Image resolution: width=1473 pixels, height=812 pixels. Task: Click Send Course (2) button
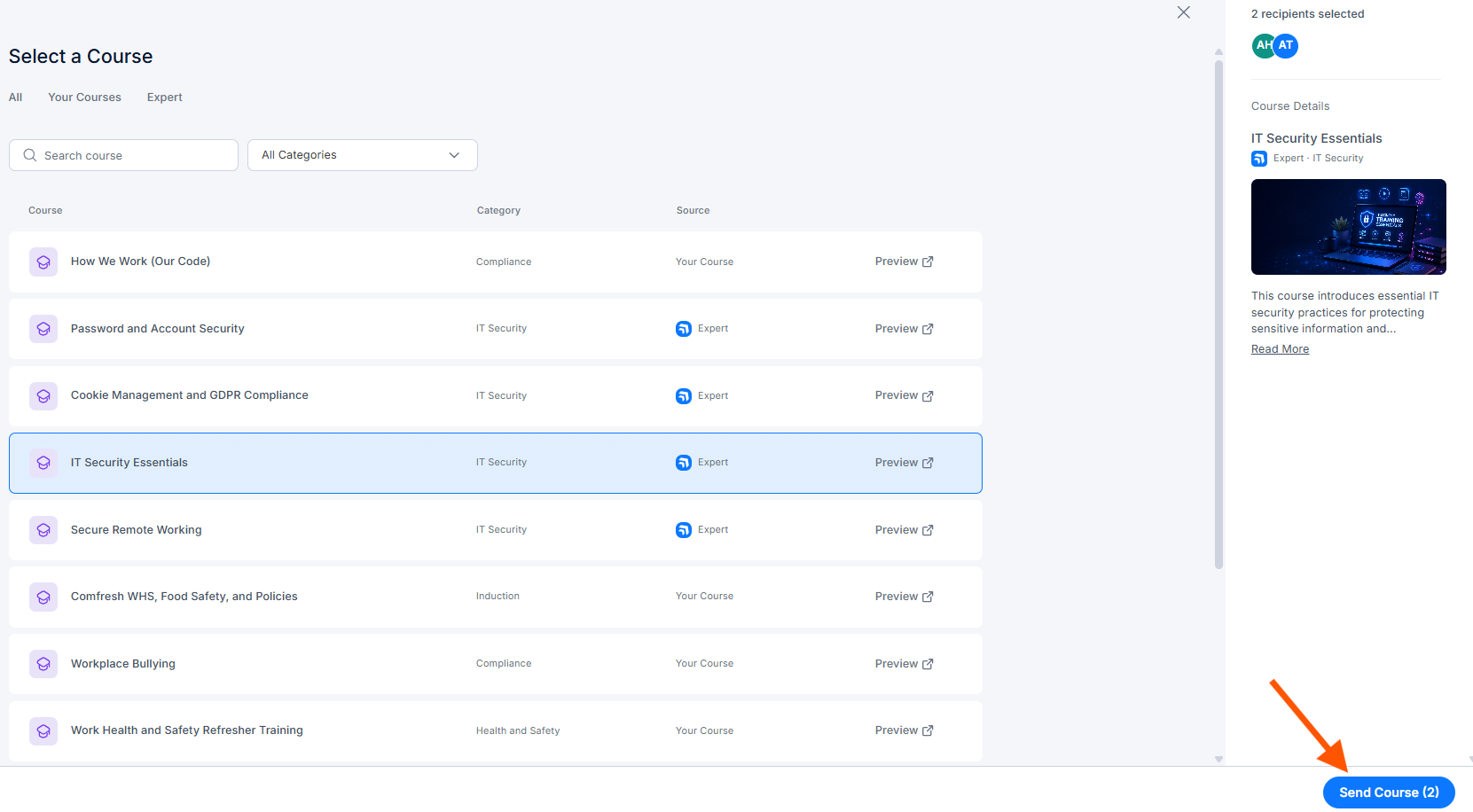[x=1389, y=792]
